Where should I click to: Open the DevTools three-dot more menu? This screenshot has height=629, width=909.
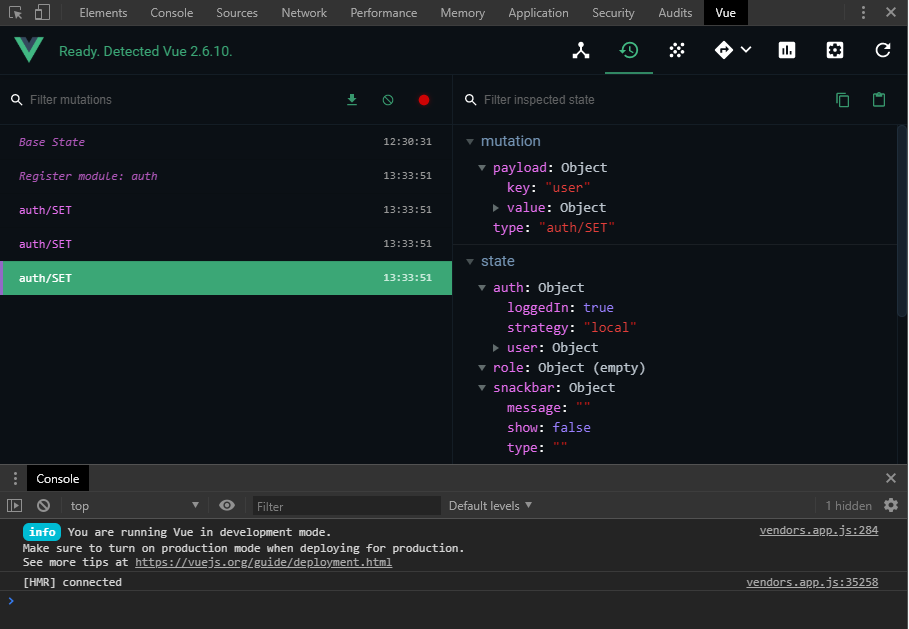[863, 12]
